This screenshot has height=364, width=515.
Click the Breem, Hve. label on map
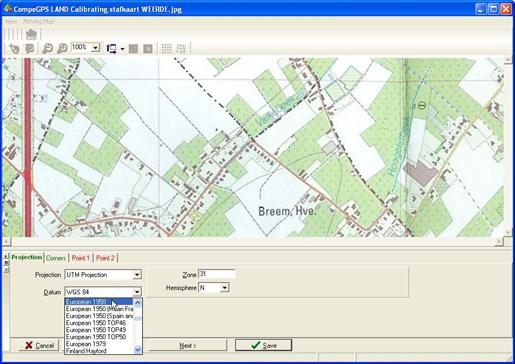click(x=287, y=211)
